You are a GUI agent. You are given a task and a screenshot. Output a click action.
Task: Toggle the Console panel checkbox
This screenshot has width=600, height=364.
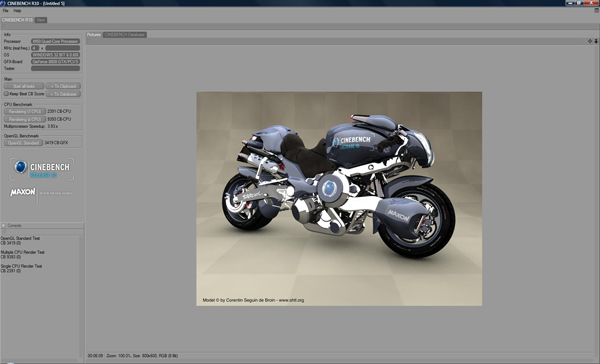(3, 225)
